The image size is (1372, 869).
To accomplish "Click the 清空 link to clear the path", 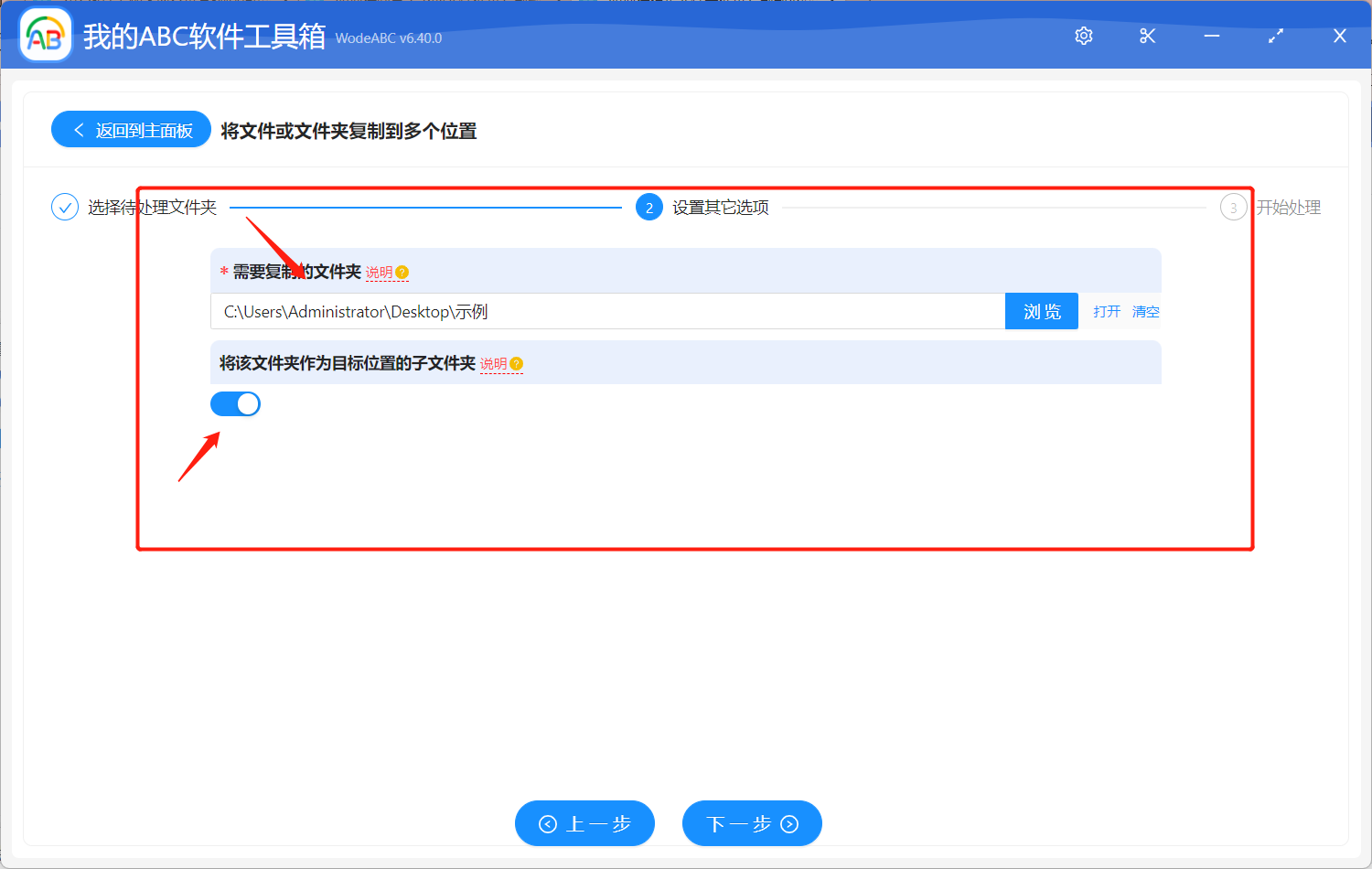I will (1145, 311).
